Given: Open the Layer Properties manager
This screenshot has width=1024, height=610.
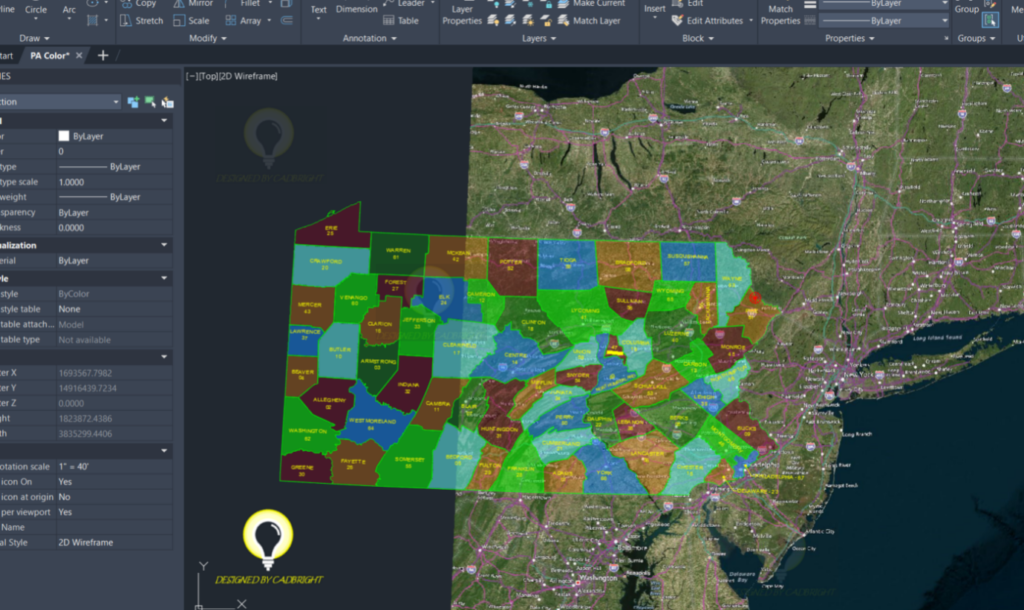Looking at the screenshot, I should coord(463,13).
